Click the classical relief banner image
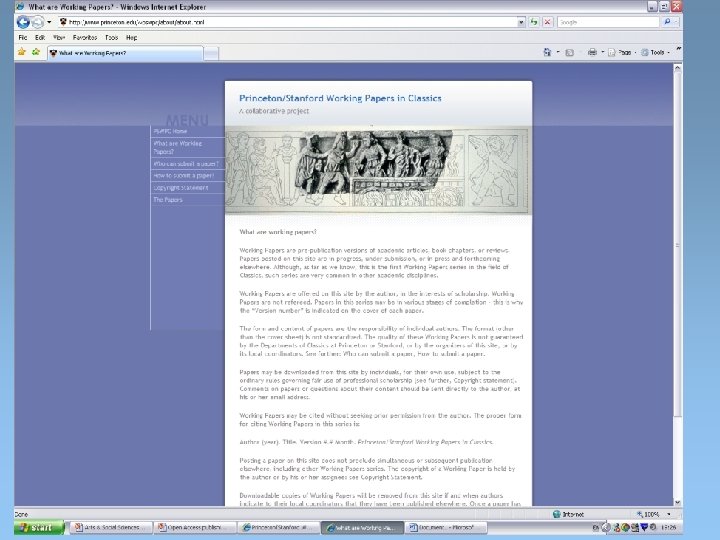Screen dimensions: 720x540 coord(378,170)
